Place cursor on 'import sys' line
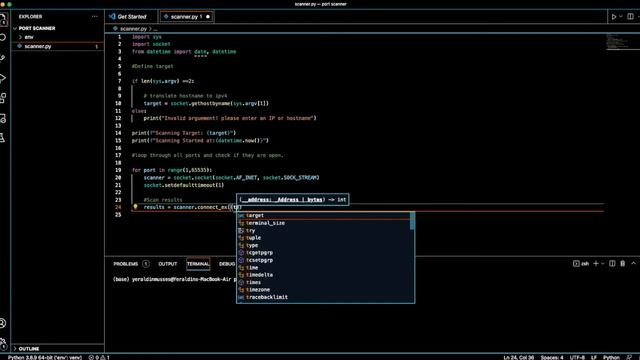This screenshot has height=360, width=640. [x=147, y=37]
